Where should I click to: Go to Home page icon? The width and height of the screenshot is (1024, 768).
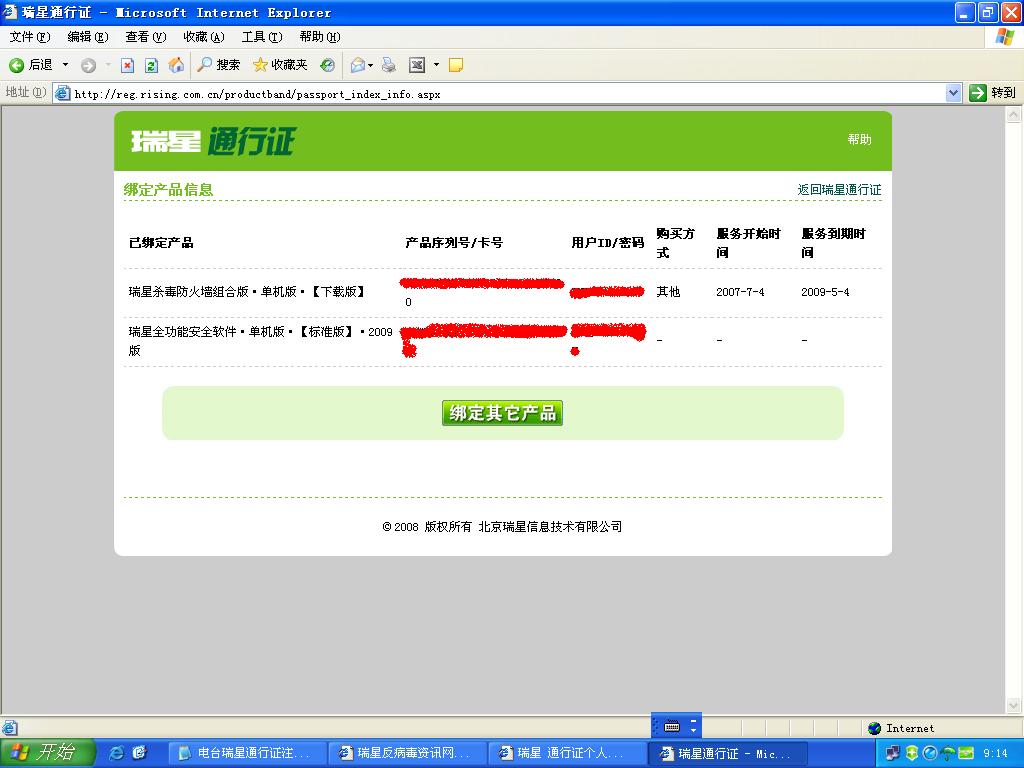(176, 65)
